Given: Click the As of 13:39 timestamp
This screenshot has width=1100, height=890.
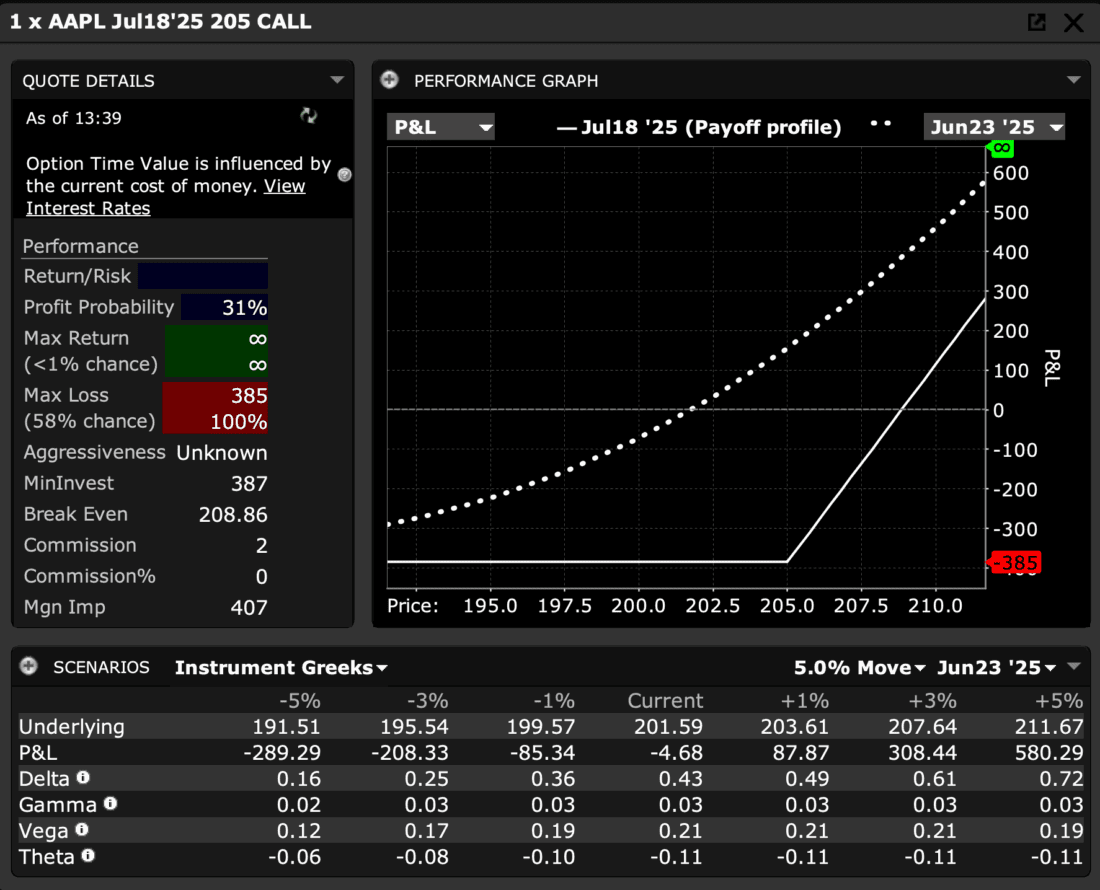Looking at the screenshot, I should [74, 118].
